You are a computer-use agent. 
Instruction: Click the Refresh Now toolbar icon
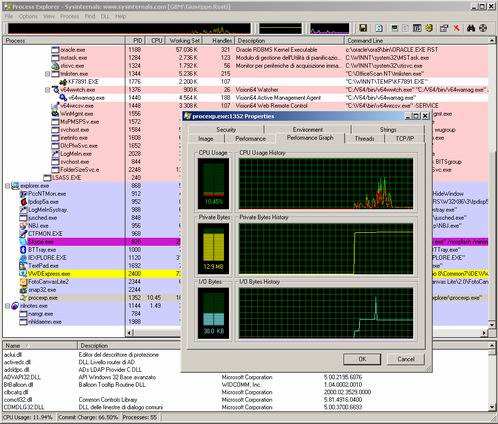pyautogui.click(x=379, y=28)
